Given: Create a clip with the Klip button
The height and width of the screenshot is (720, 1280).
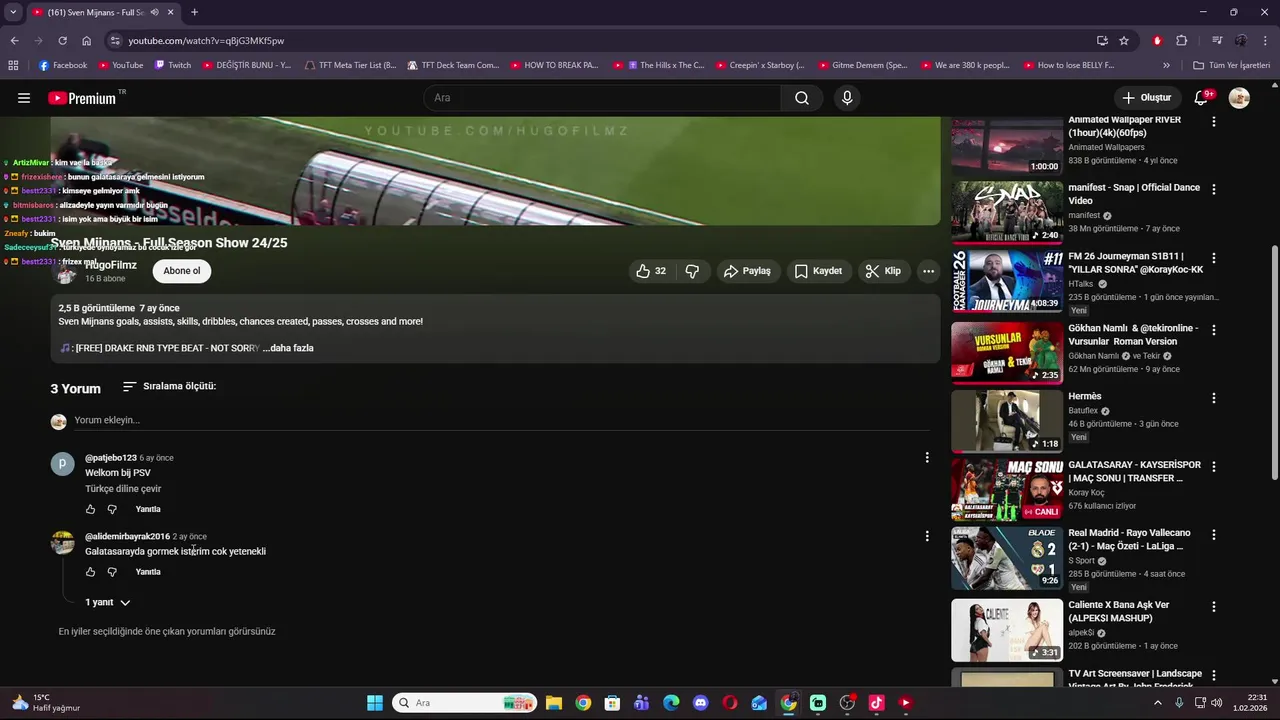Looking at the screenshot, I should click(883, 271).
